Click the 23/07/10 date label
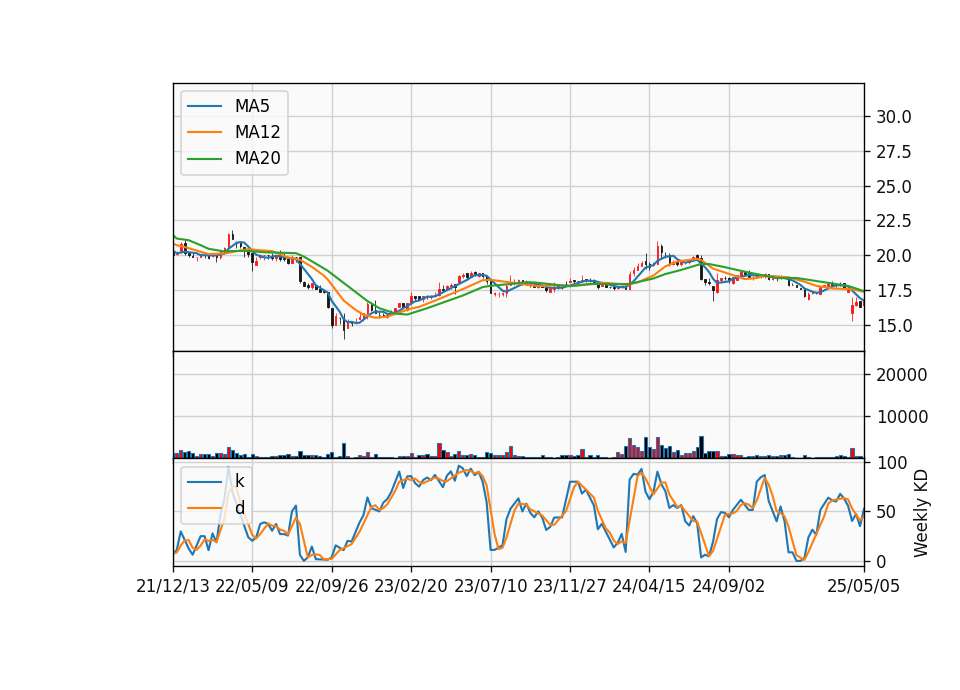The image size is (960, 690). 490,586
